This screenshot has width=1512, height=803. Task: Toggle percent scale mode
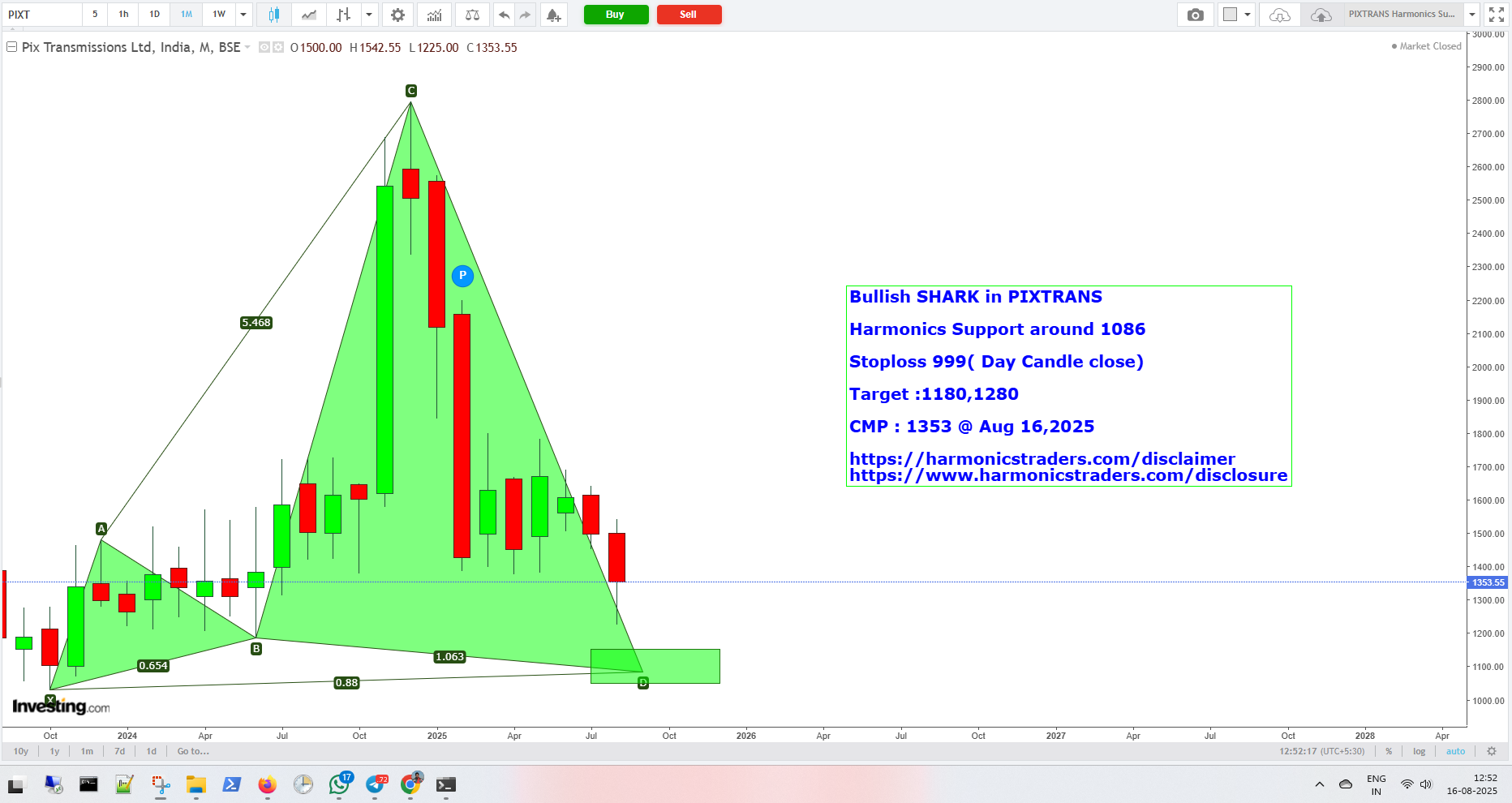point(1389,752)
